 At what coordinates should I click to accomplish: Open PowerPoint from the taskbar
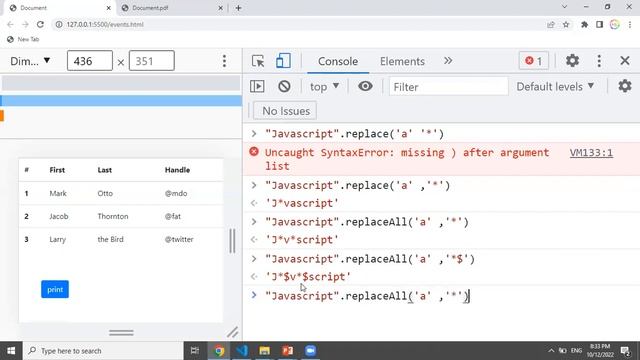point(287,351)
